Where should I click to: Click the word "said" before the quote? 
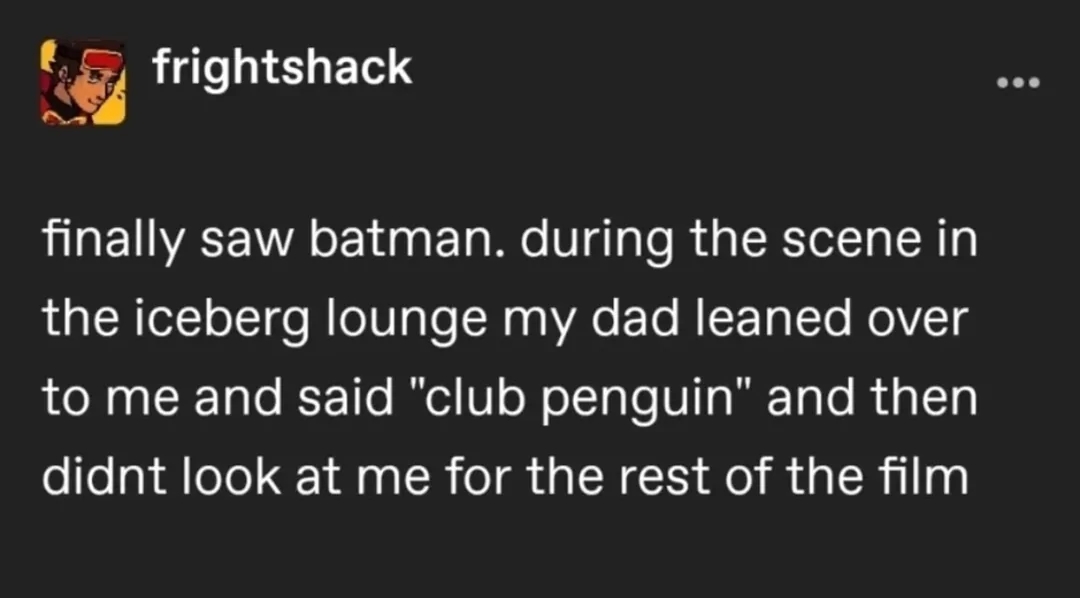346,399
